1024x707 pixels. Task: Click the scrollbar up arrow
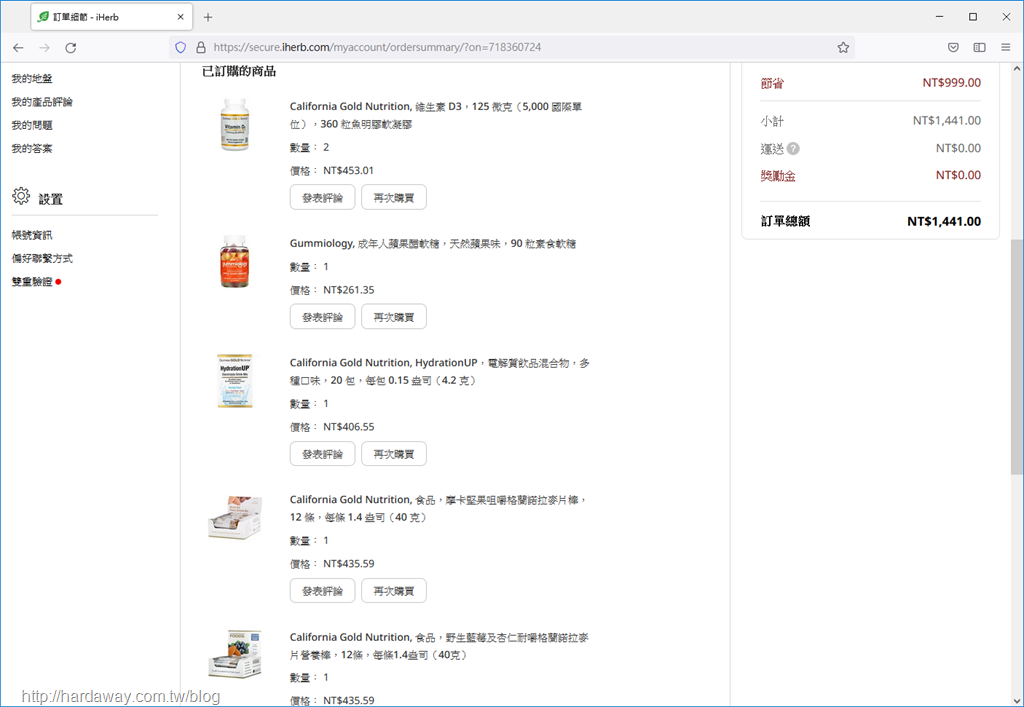pos(1017,69)
